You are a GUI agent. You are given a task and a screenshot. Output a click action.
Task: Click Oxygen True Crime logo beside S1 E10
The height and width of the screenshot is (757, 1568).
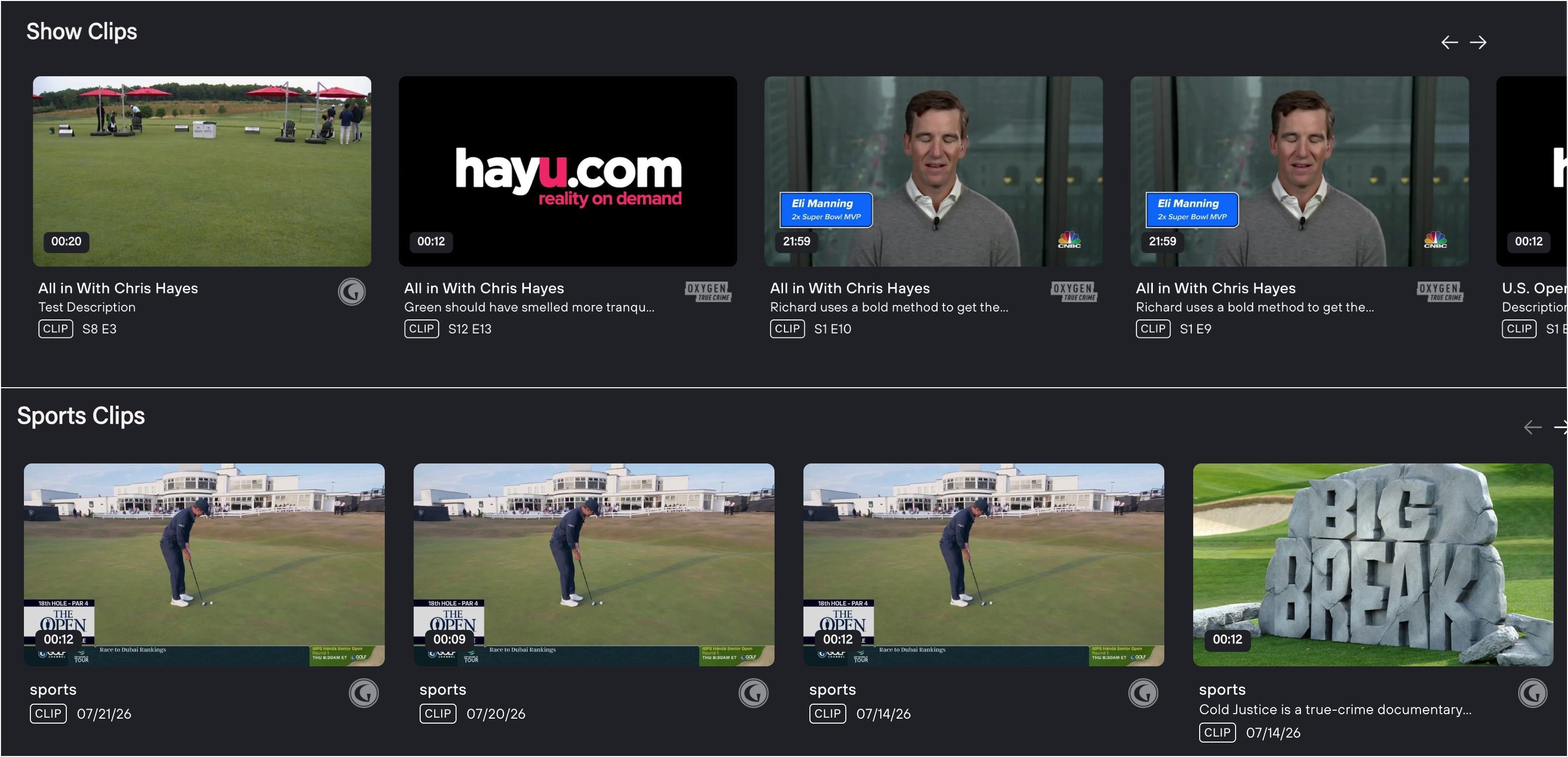[1074, 292]
